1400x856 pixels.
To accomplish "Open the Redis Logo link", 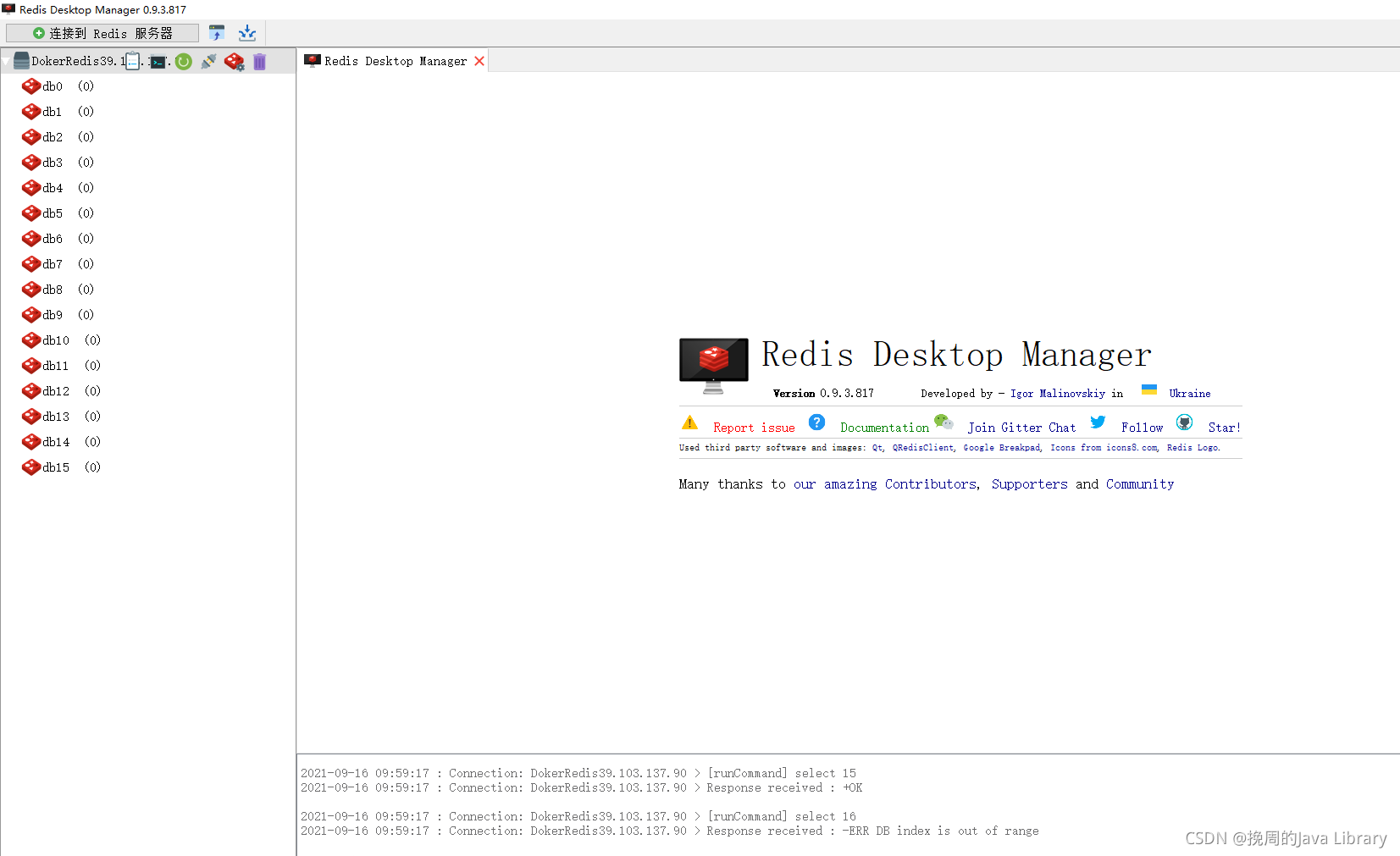I will tap(1193, 448).
